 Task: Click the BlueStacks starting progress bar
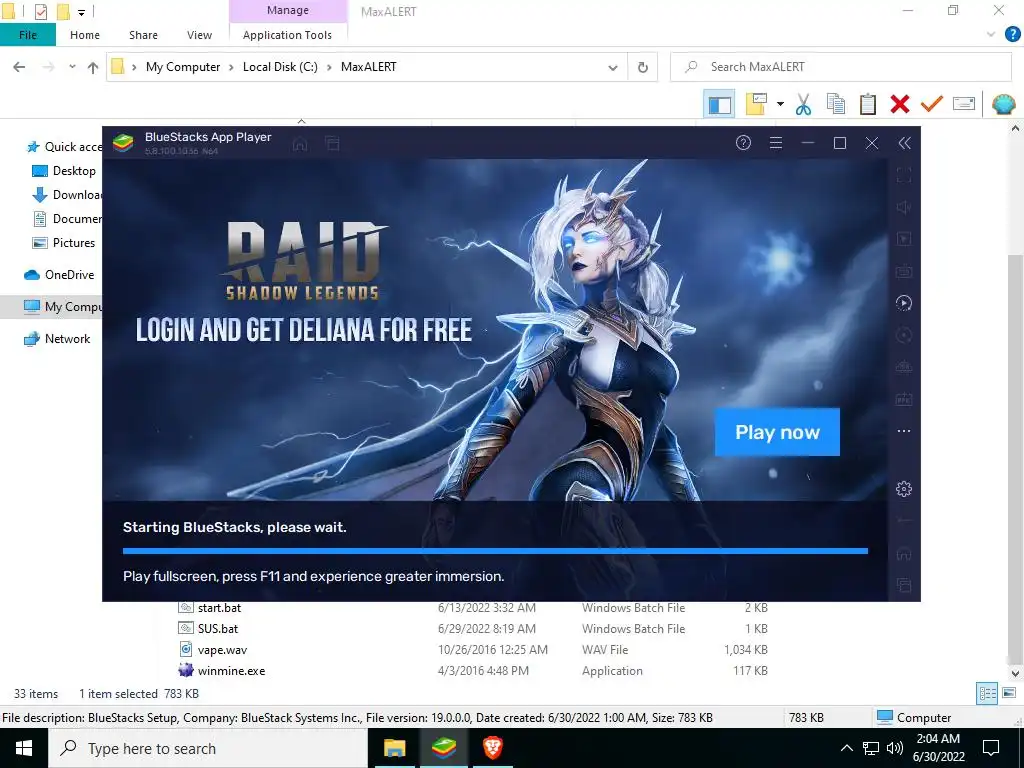pyautogui.click(x=495, y=551)
